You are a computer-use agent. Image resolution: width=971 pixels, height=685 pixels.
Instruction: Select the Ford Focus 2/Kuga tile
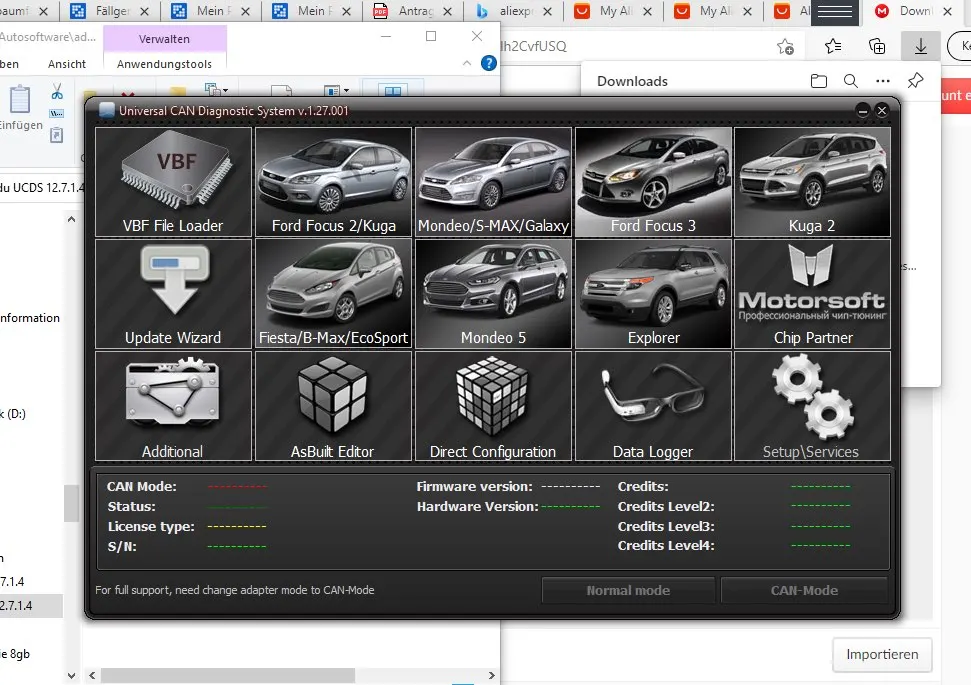click(333, 182)
